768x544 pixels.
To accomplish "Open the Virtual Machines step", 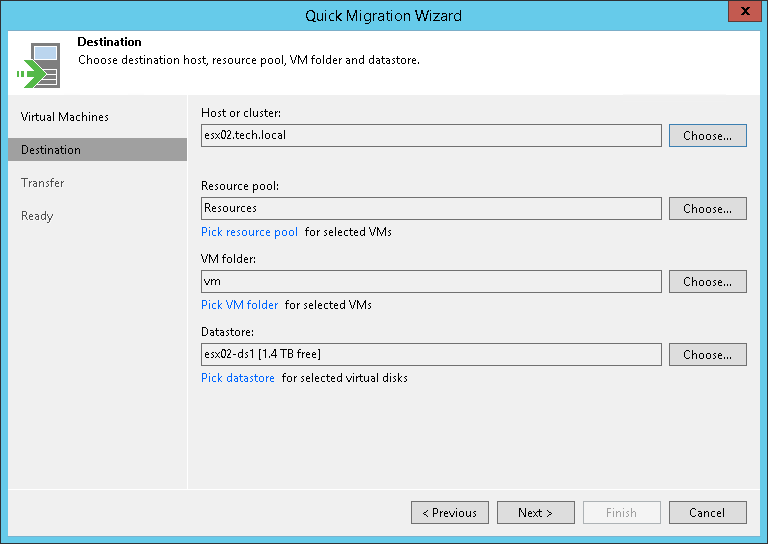I will click(65, 117).
